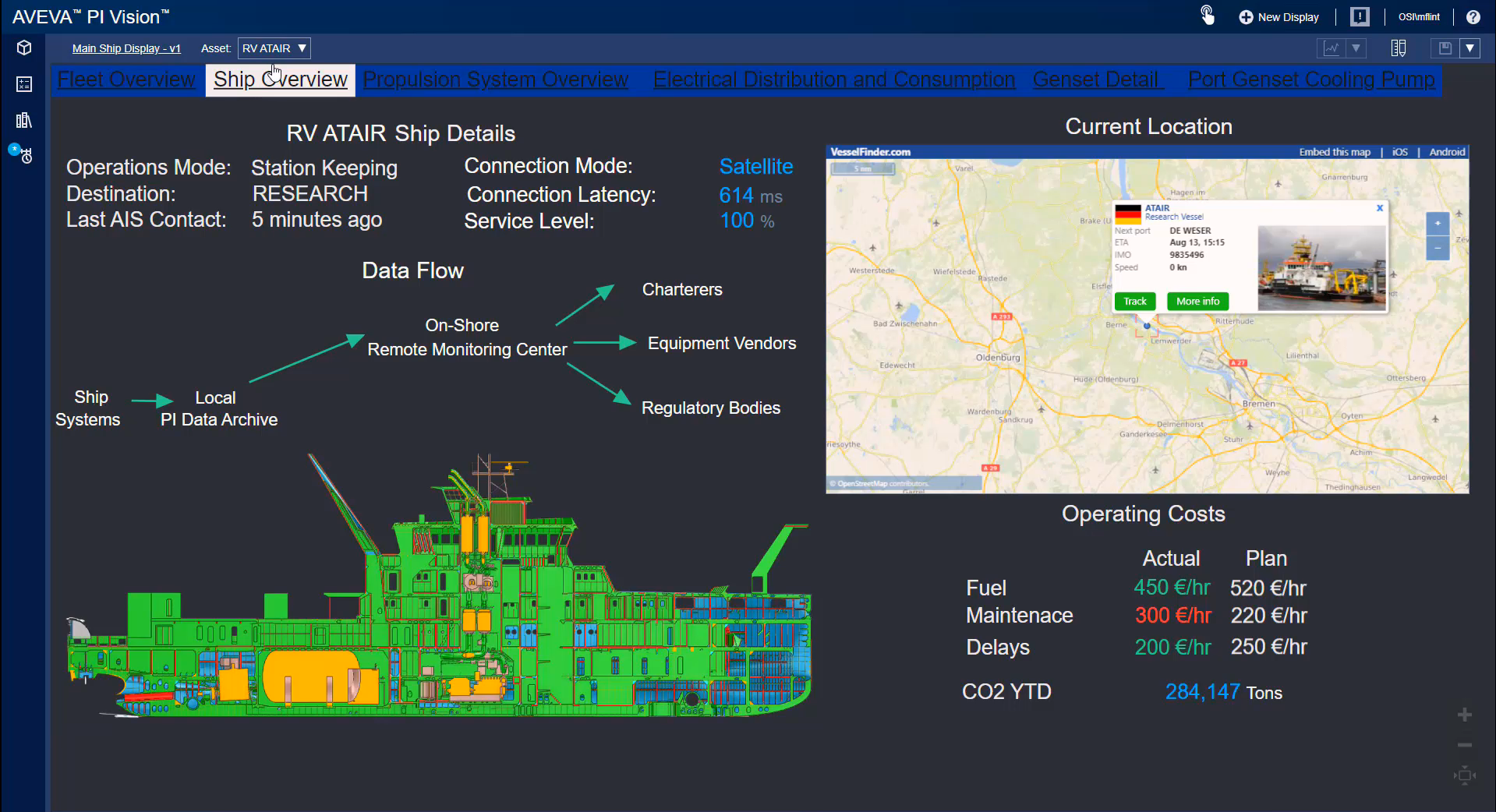The height and width of the screenshot is (812, 1496).
Task: Open Port Genset Cooling Pump tab
Action: [1311, 79]
